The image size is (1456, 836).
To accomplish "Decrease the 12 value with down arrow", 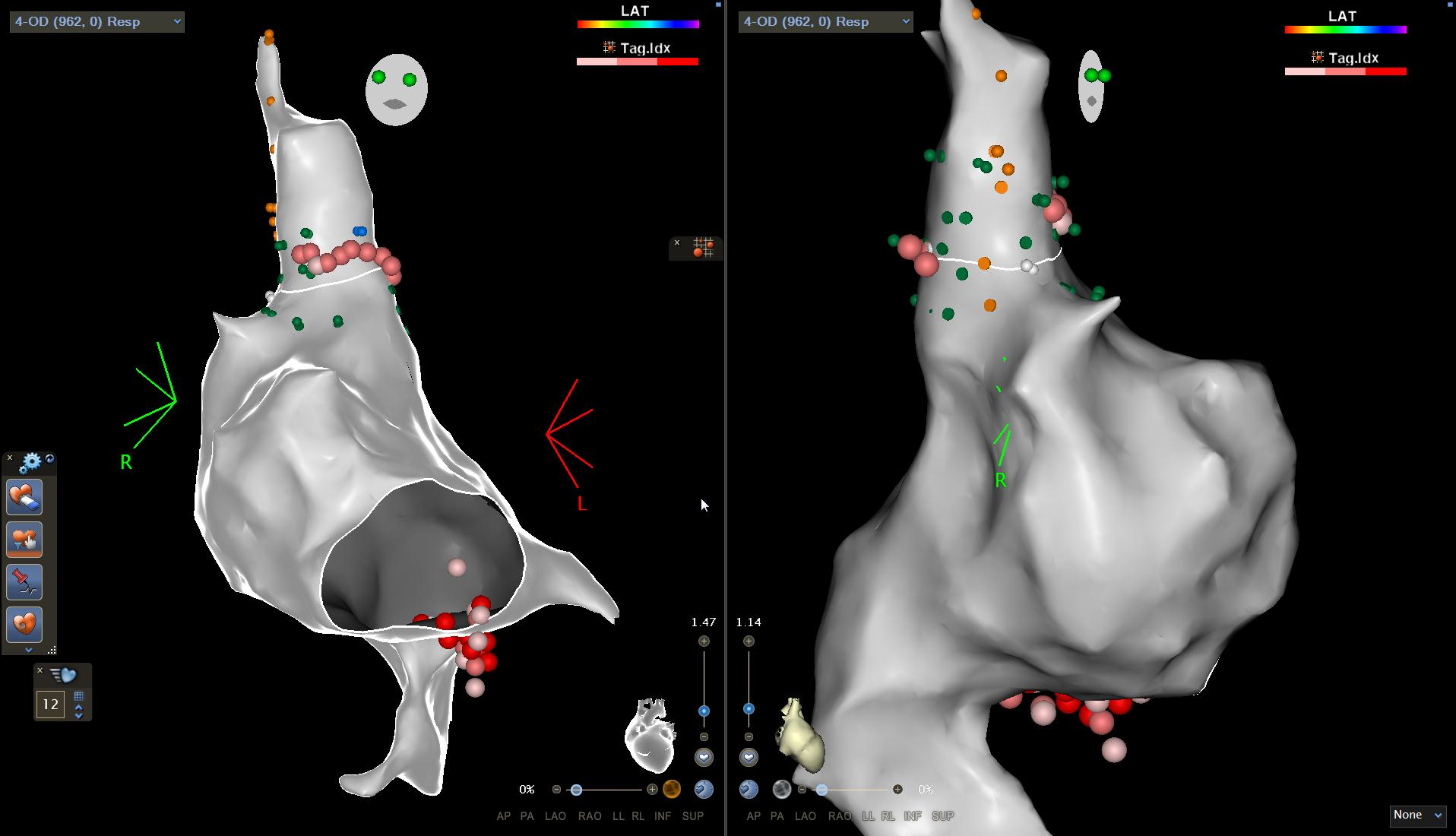I will [78, 715].
